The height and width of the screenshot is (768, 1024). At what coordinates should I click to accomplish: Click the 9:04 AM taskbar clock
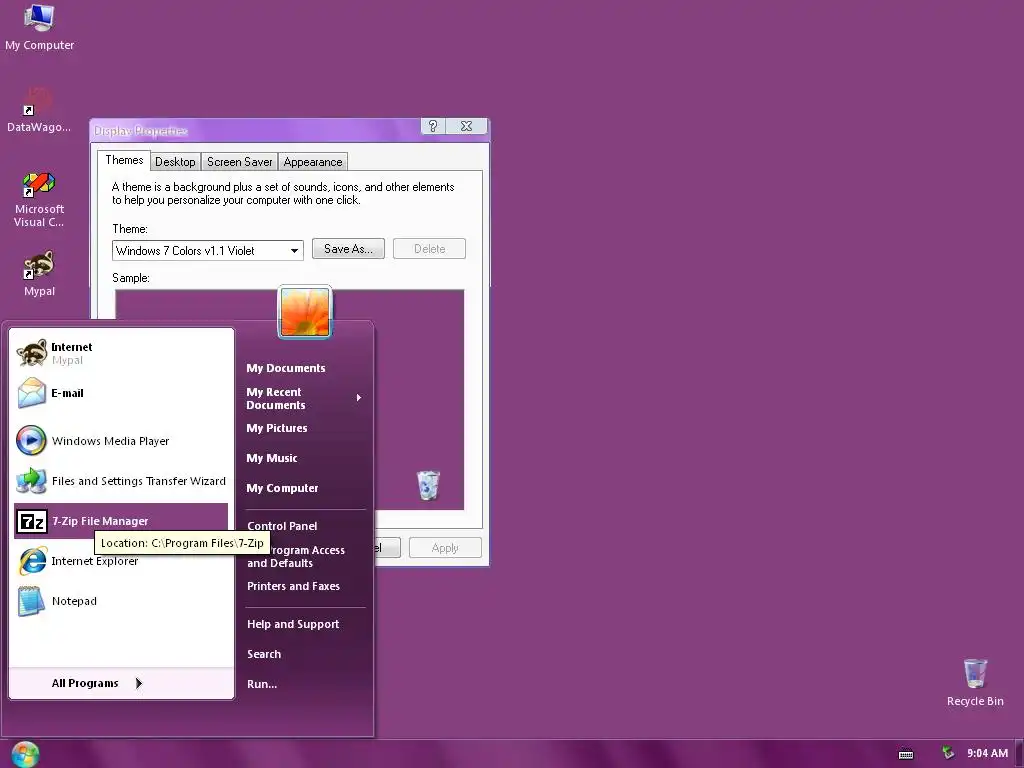pyautogui.click(x=987, y=753)
